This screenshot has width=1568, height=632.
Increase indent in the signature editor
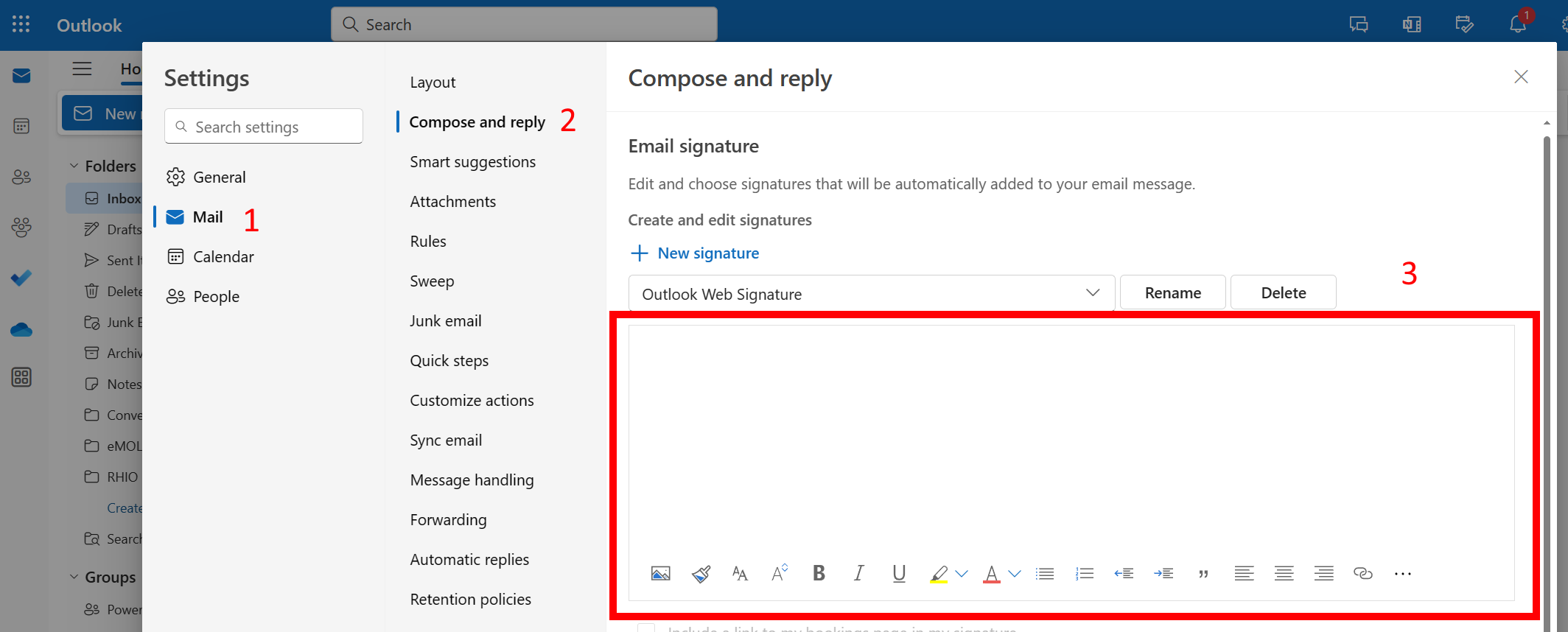tap(1163, 574)
